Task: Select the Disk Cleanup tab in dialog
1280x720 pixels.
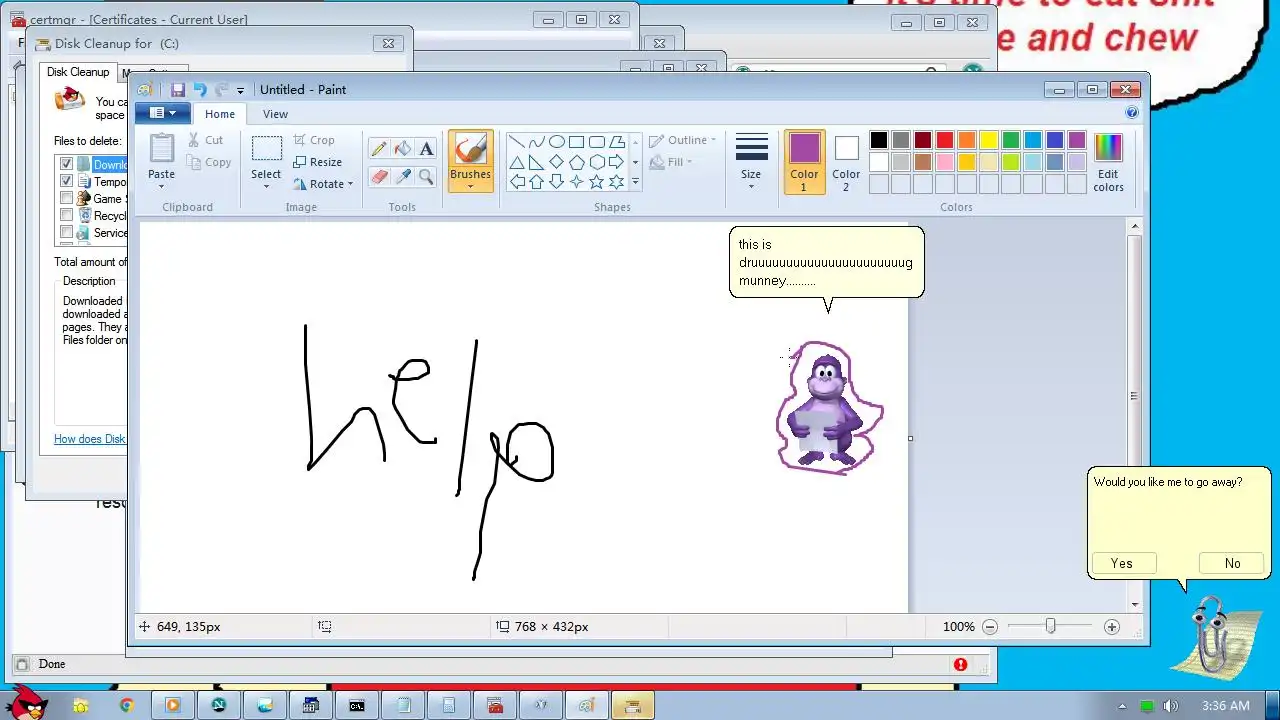Action: (78, 72)
